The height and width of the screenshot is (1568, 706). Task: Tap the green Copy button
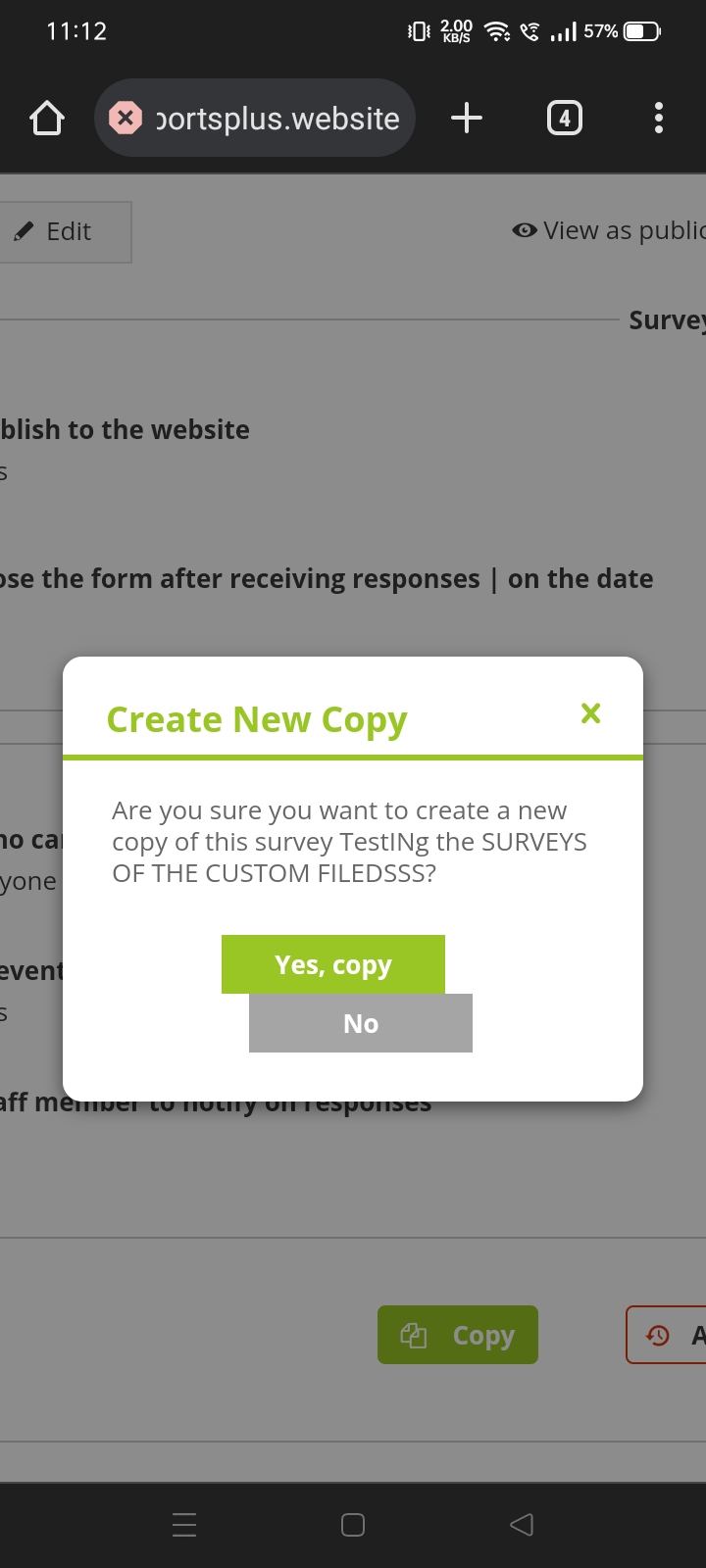(x=458, y=1335)
